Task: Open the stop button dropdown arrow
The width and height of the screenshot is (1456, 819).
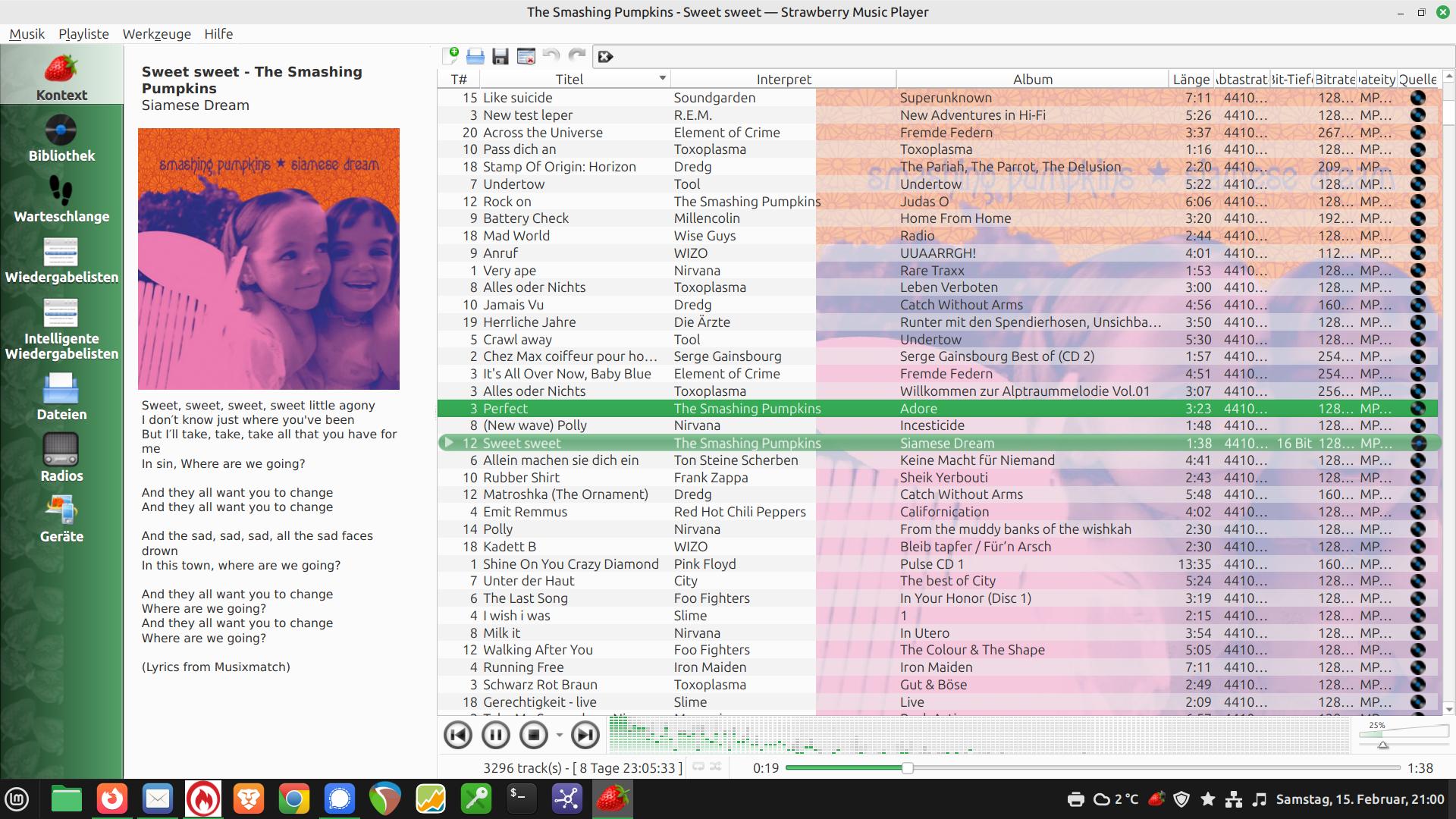Action: [560, 735]
